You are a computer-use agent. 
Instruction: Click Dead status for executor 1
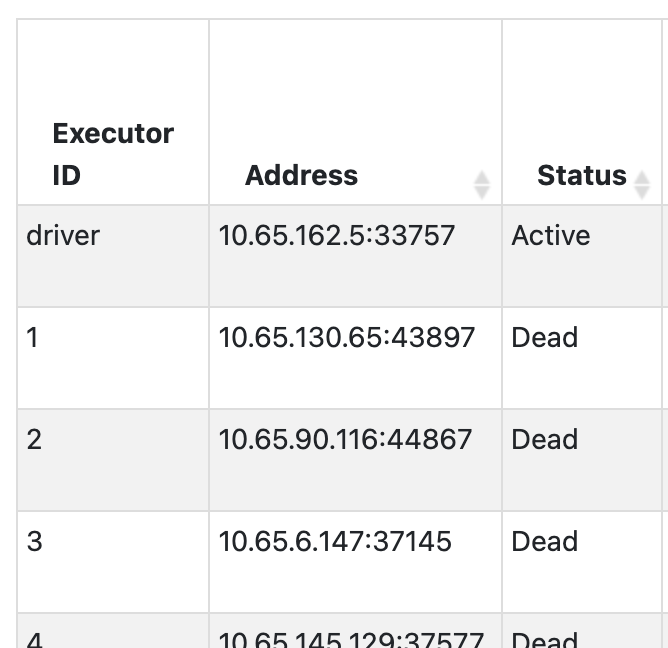[545, 338]
